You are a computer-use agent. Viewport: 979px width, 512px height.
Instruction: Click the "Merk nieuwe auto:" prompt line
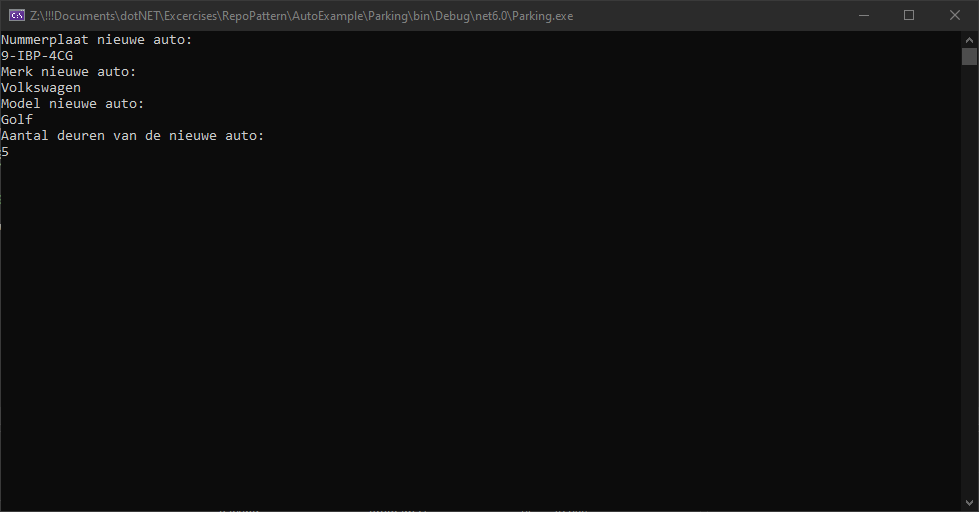pyautogui.click(x=68, y=72)
